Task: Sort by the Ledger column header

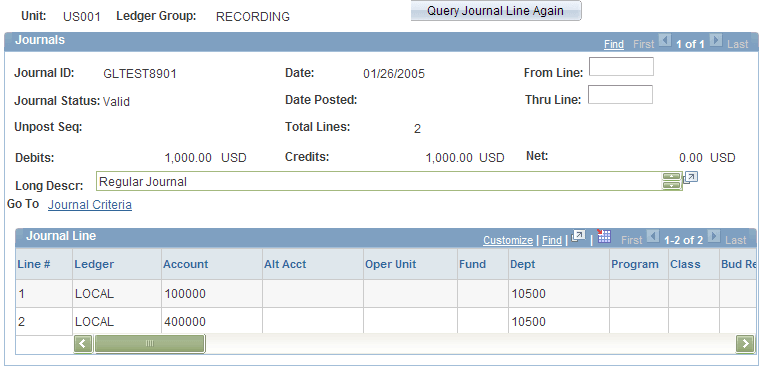Action: click(94, 264)
